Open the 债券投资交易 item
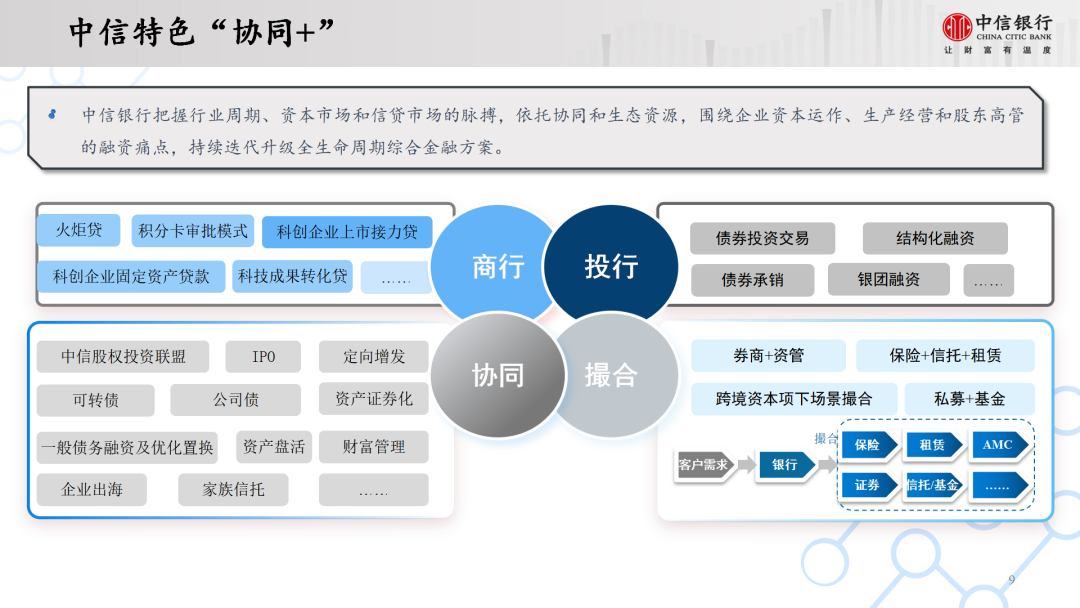 pyautogui.click(x=764, y=238)
